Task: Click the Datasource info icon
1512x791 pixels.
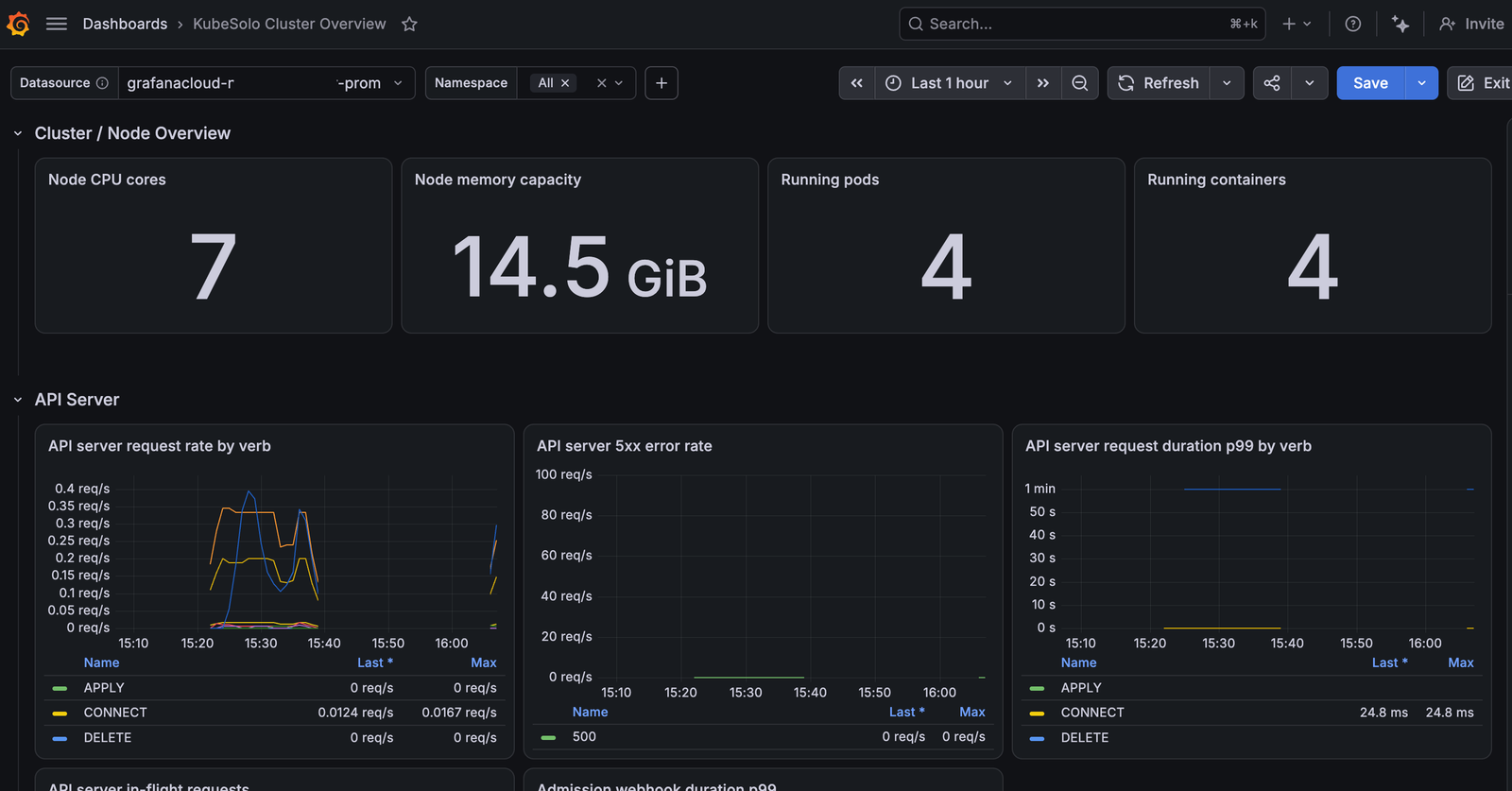Action: click(x=102, y=83)
